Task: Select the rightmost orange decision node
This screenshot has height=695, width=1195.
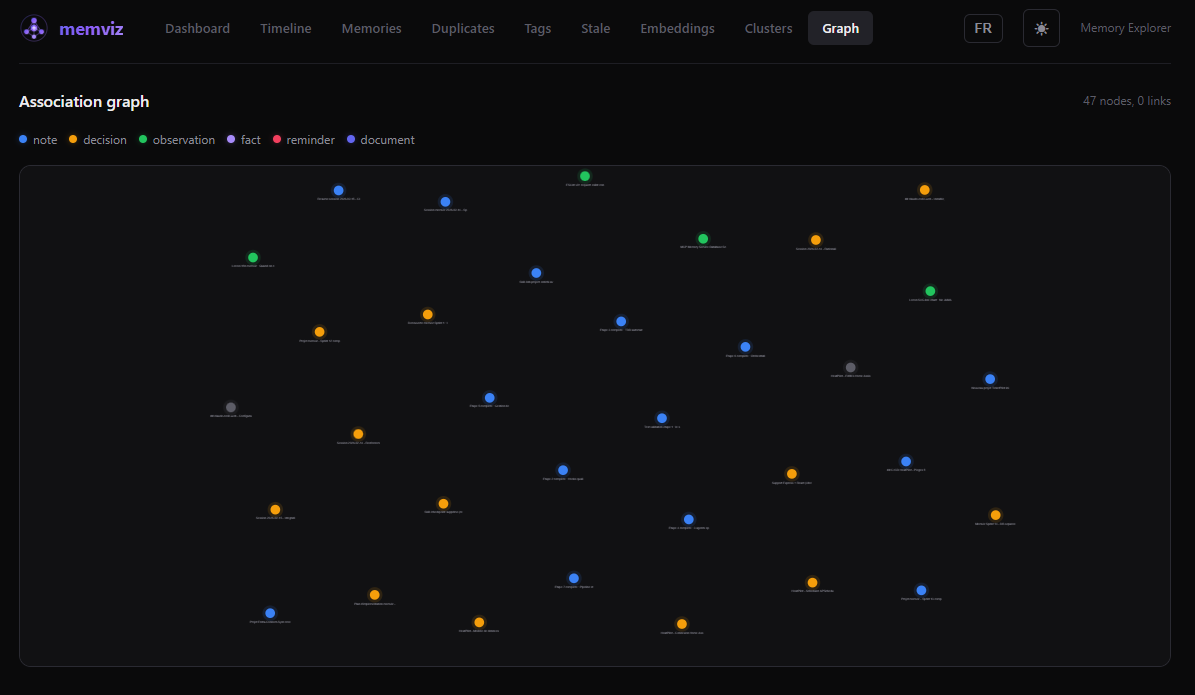Action: [x=995, y=515]
